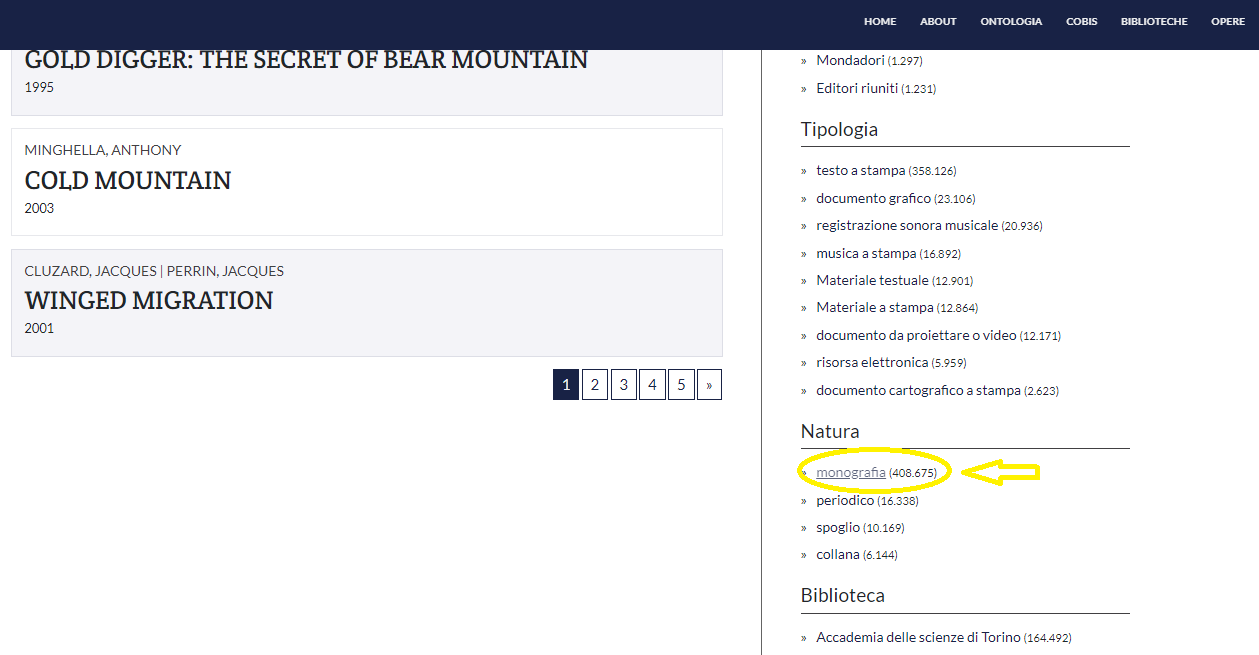Viewport: 1259px width, 655px height.
Task: Filter results by periodico
Action: [x=845, y=500]
